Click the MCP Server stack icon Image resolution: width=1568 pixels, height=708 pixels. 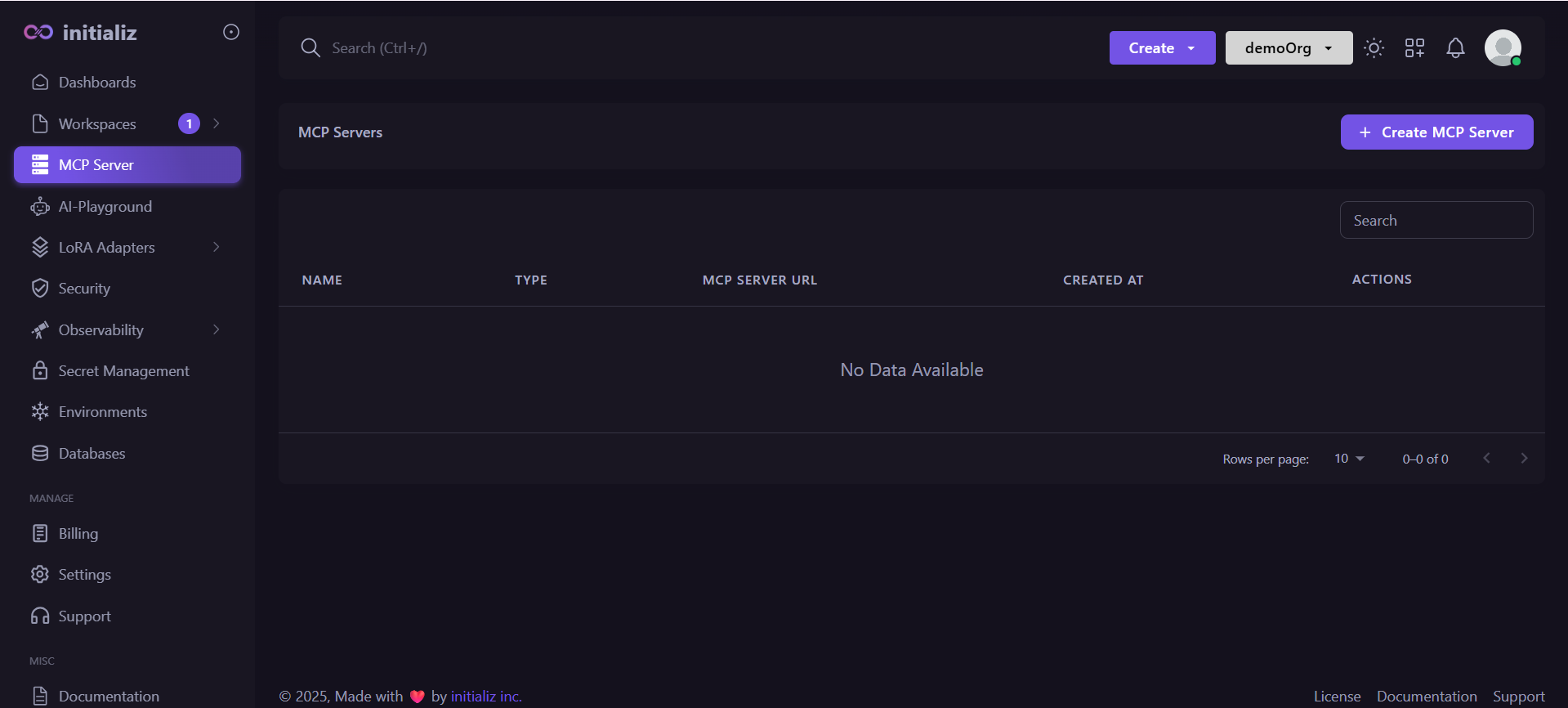pos(40,164)
